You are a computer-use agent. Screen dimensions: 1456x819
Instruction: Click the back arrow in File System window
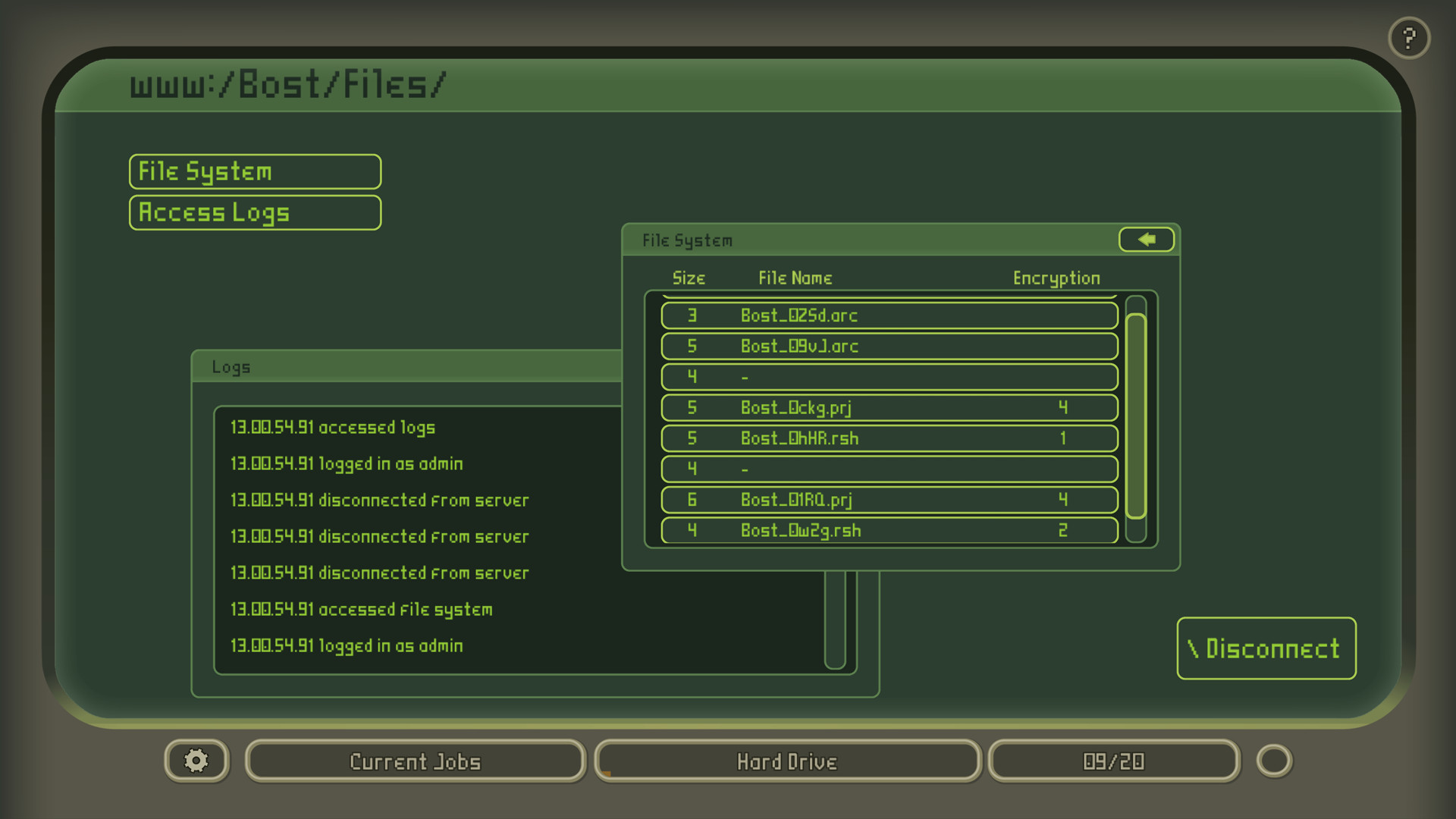point(1145,240)
